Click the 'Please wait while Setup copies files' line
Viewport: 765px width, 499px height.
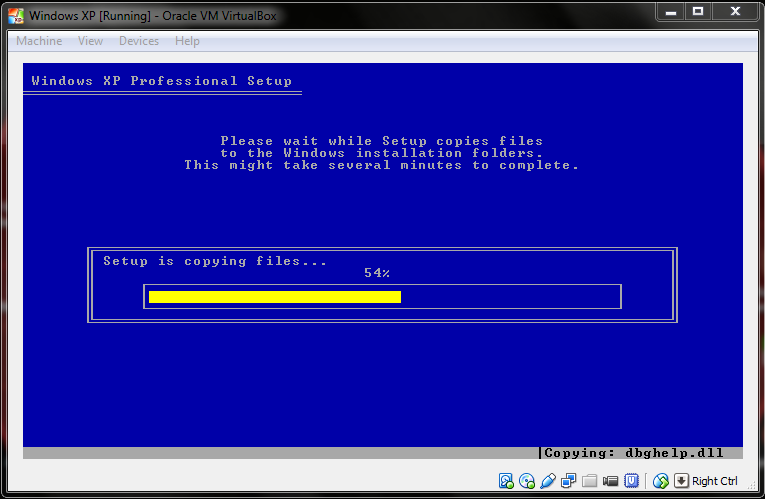(382, 141)
